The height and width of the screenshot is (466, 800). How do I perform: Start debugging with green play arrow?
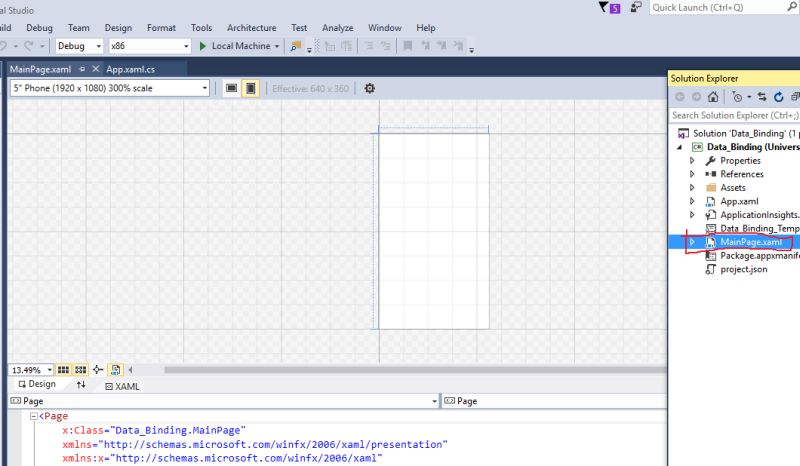pyautogui.click(x=203, y=46)
